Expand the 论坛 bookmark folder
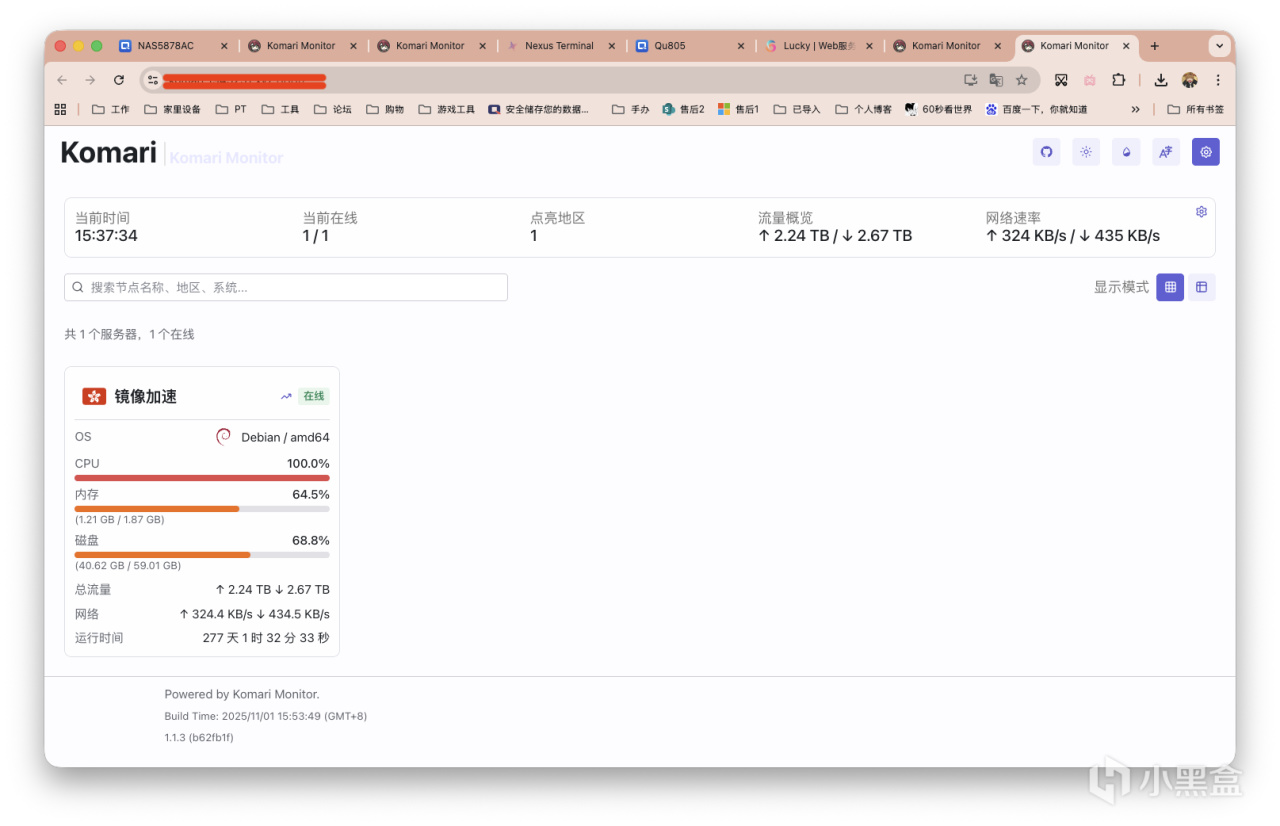Image resolution: width=1280 pixels, height=826 pixels. pos(332,109)
